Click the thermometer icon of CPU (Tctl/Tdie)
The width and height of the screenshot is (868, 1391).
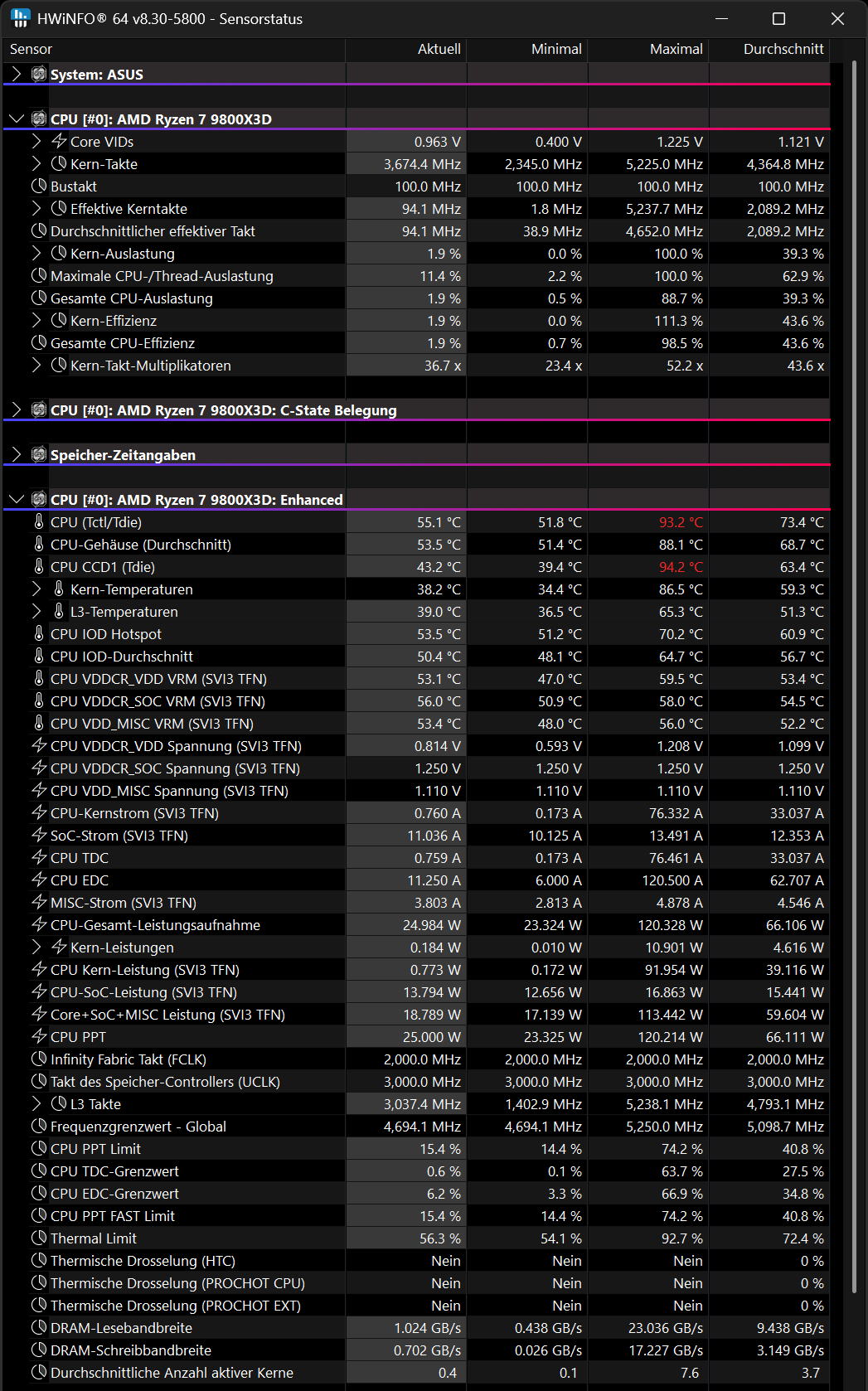(x=39, y=522)
